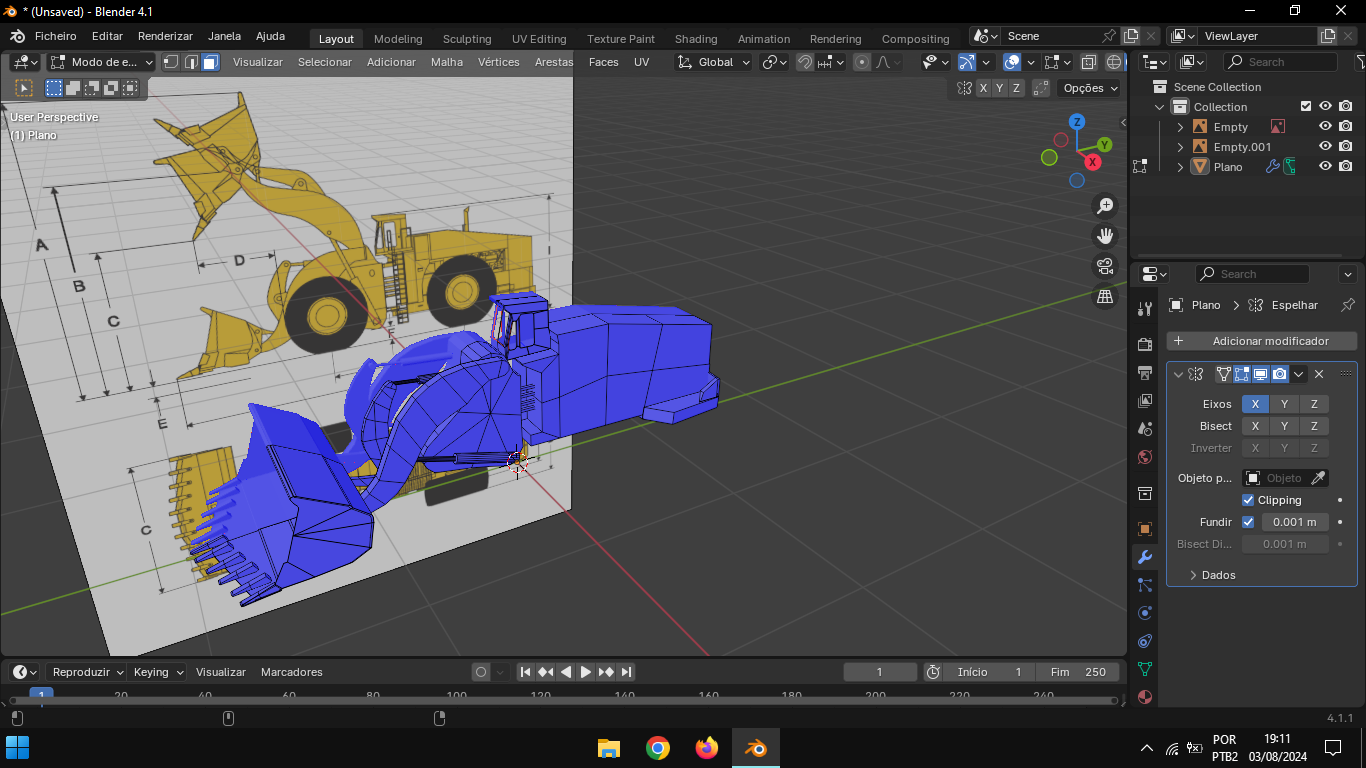Open View Layer properties tab

pyautogui.click(x=1145, y=401)
